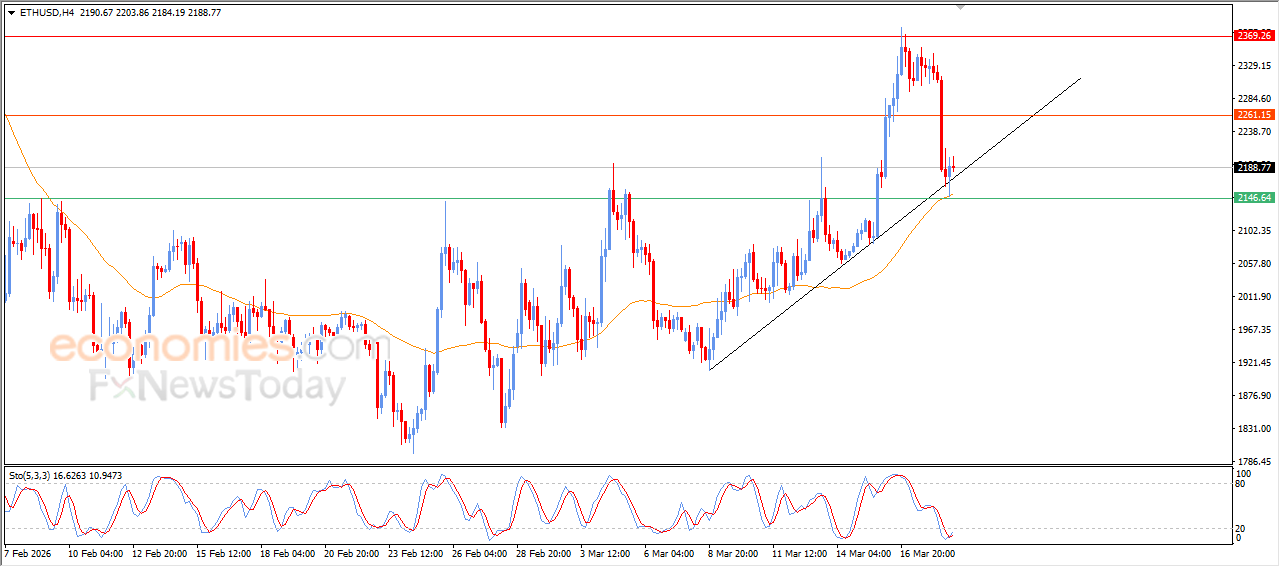Click the 18 Feb 04:00 time label
The height and width of the screenshot is (567, 1280).
pyautogui.click(x=287, y=553)
